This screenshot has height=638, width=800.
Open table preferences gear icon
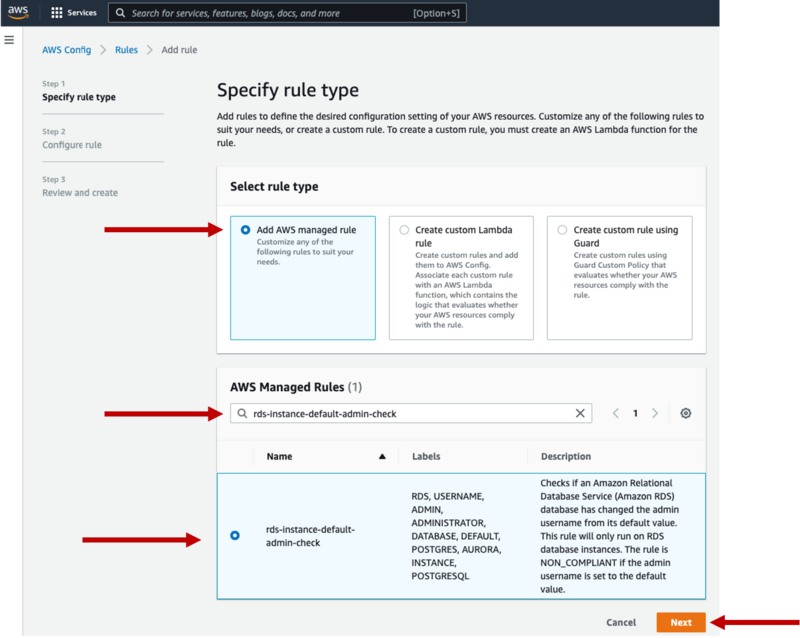[x=686, y=413]
